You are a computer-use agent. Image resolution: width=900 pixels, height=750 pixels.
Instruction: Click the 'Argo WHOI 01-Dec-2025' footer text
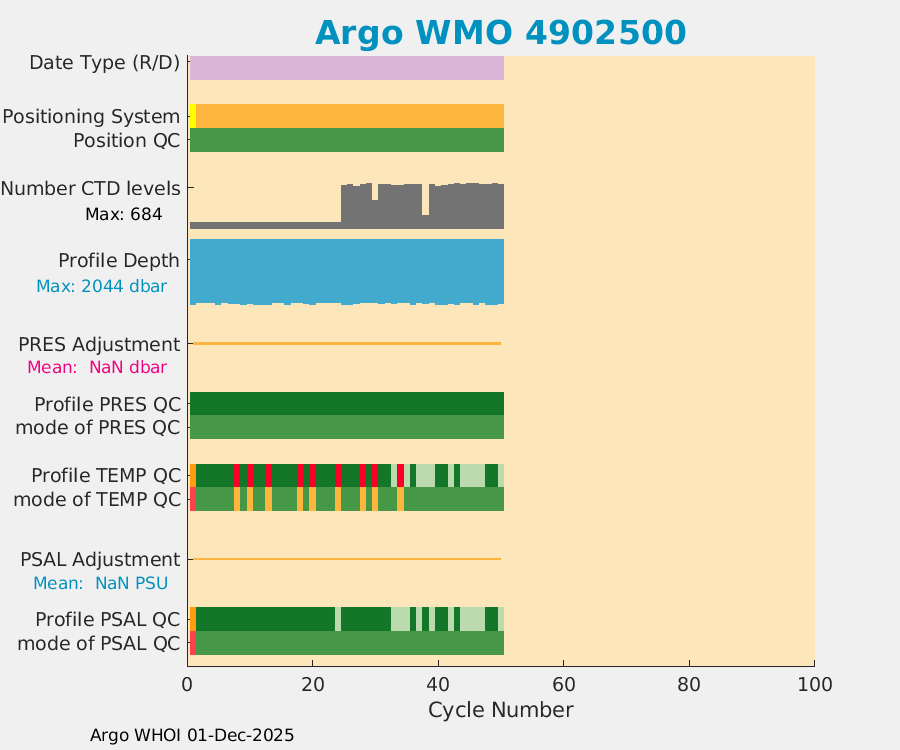[192, 735]
